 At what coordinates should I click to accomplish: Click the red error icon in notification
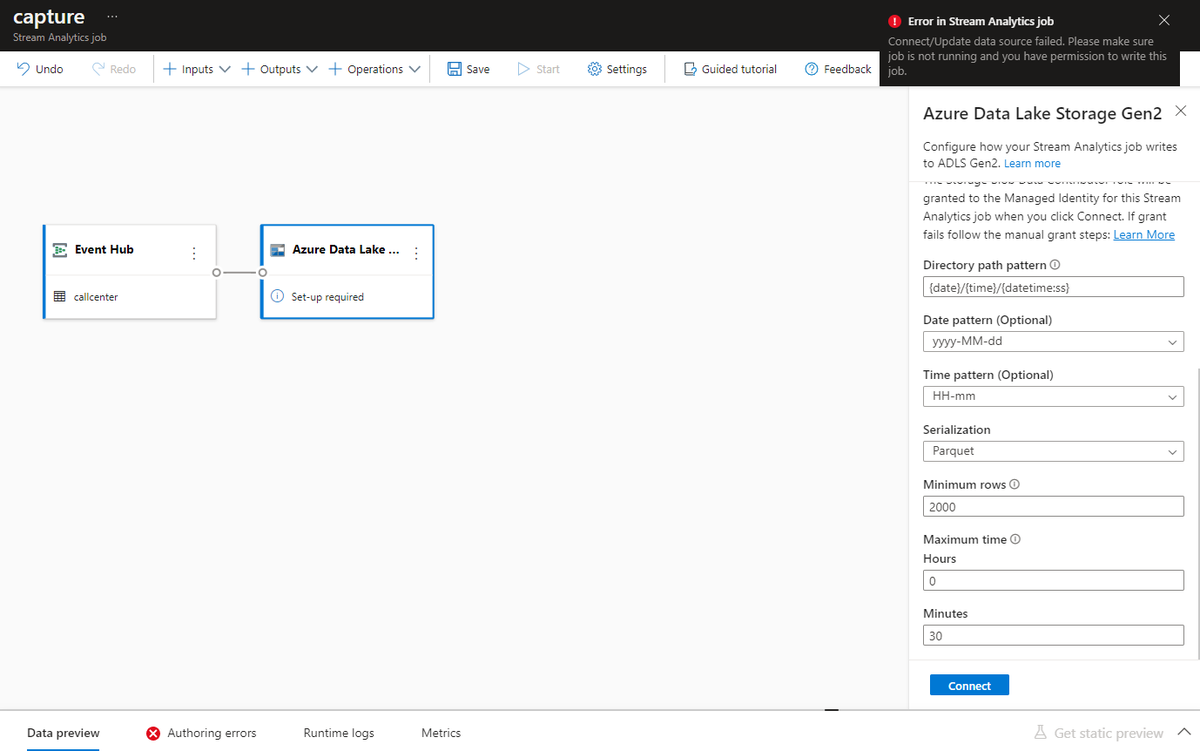click(895, 21)
